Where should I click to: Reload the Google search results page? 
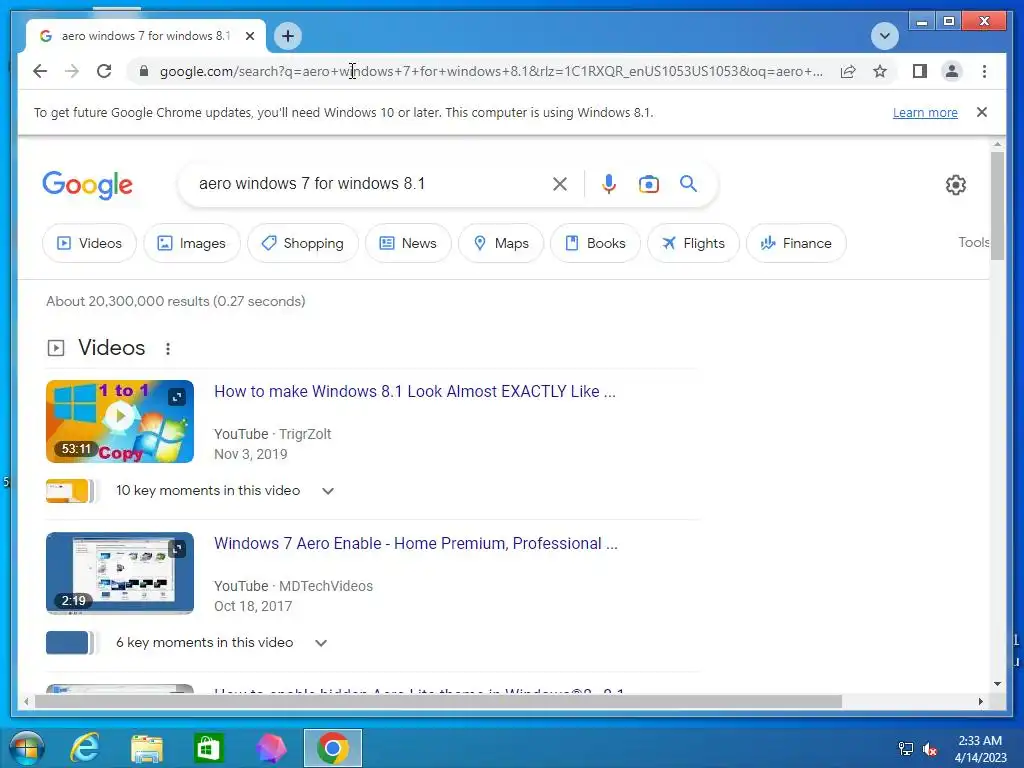104,71
